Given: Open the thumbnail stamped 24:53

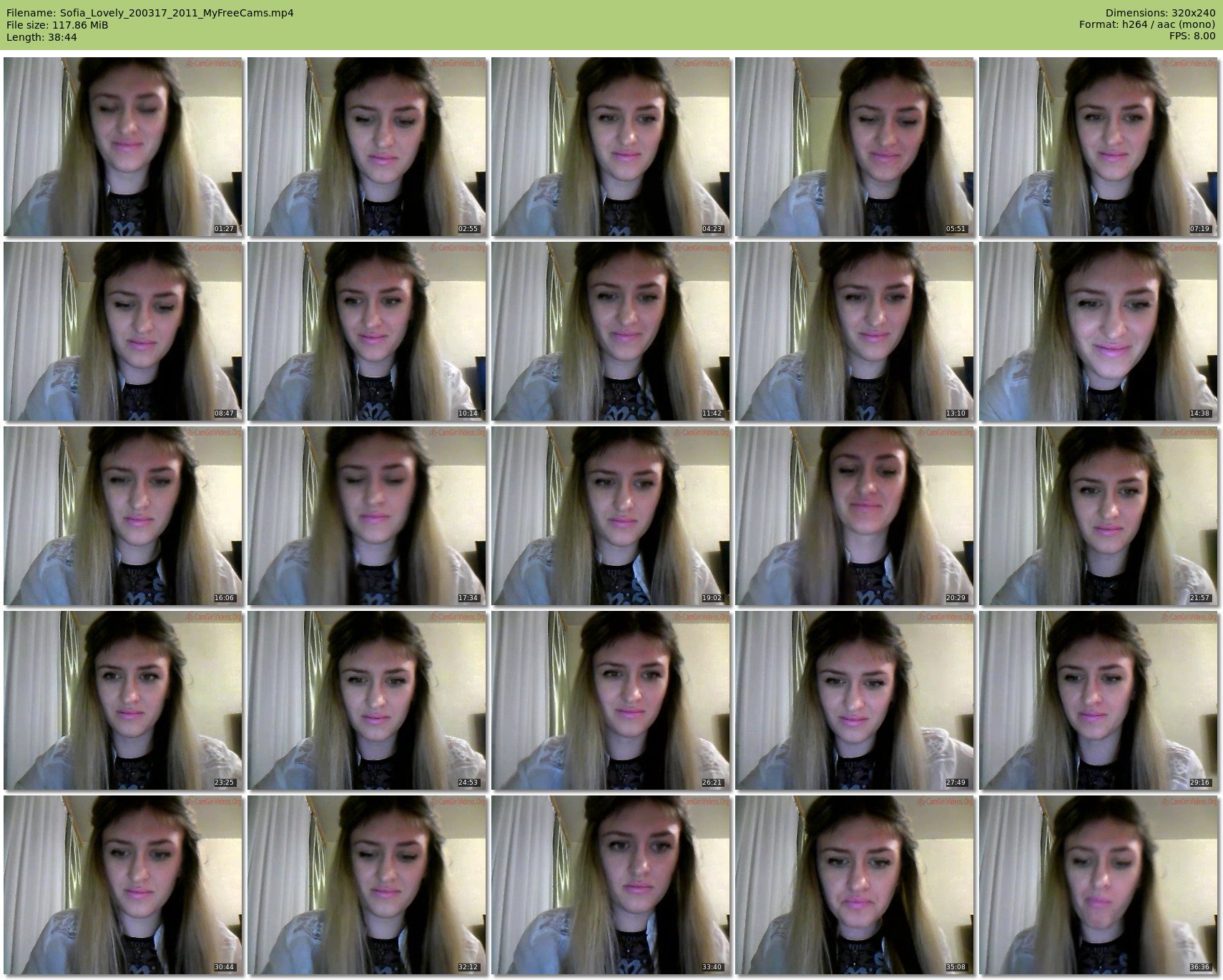Looking at the screenshot, I should [x=367, y=700].
